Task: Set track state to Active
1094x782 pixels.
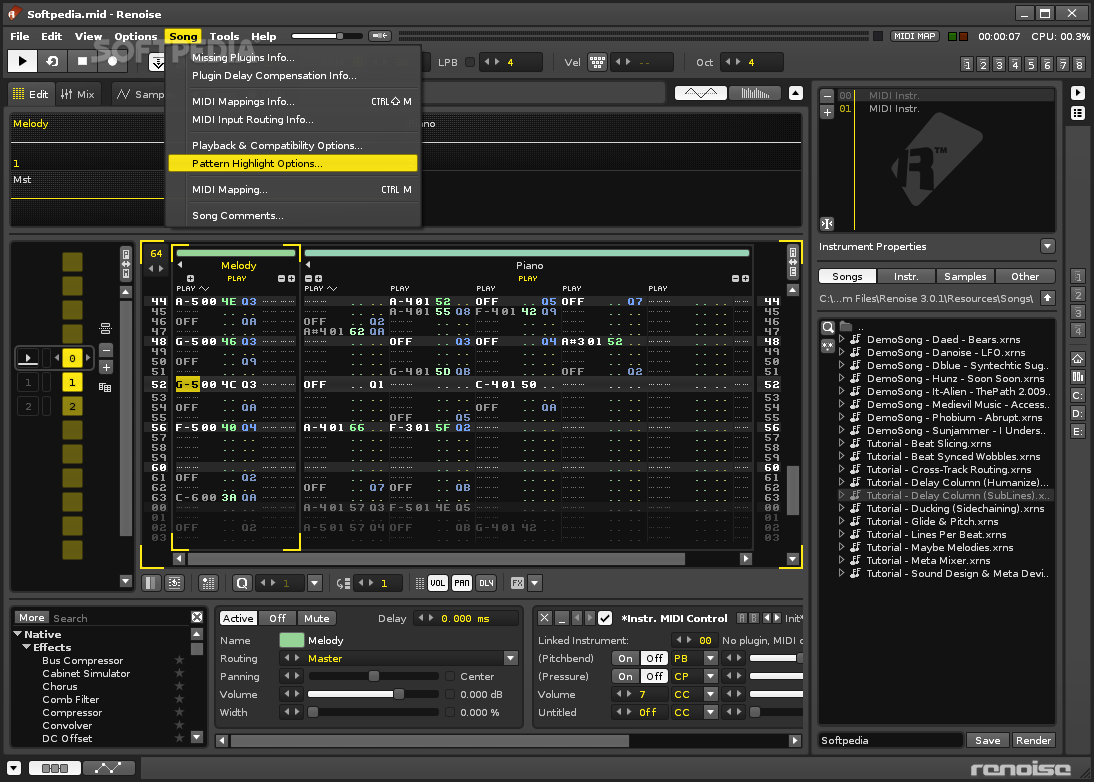Action: [x=238, y=618]
